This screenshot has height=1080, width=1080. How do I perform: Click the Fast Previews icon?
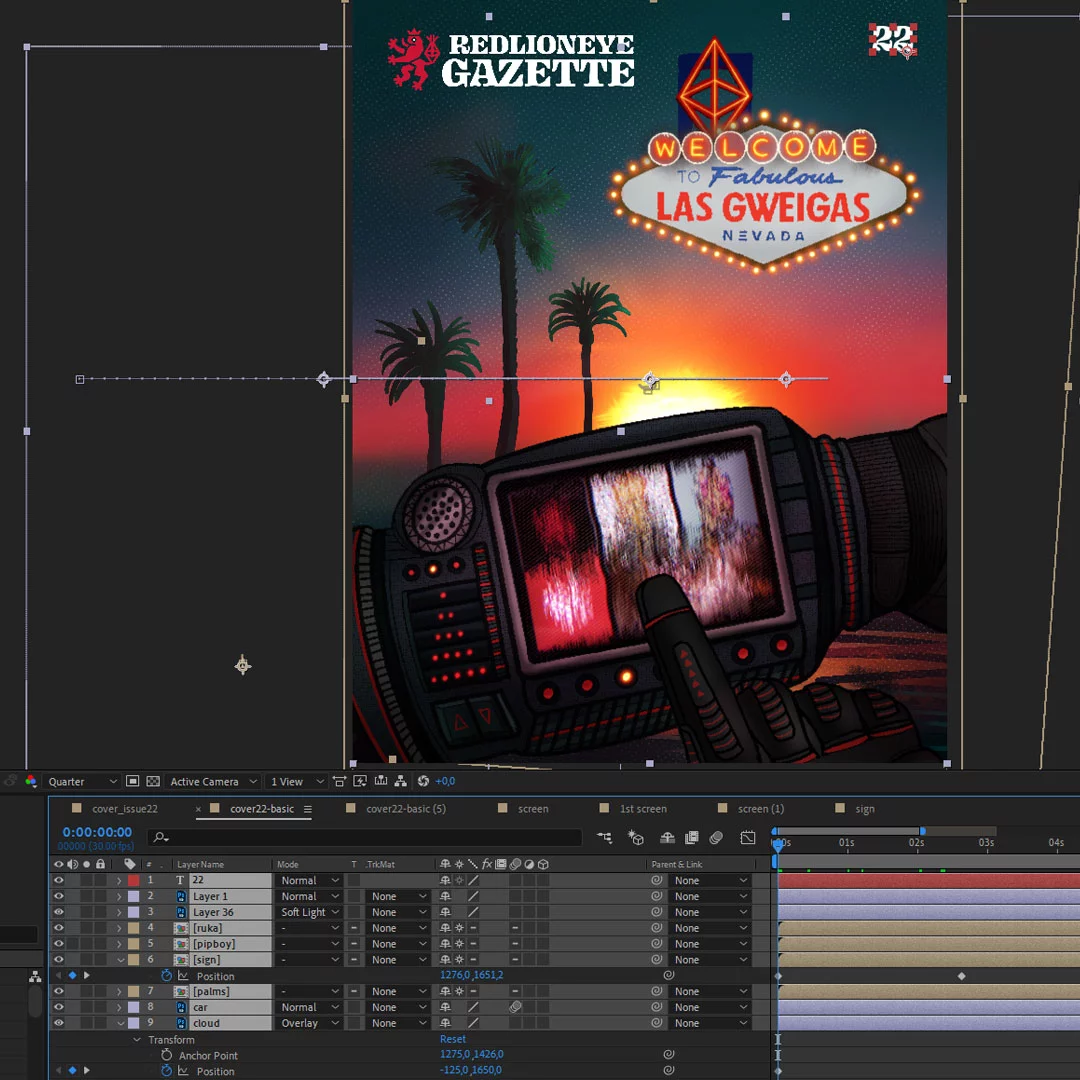(360, 781)
